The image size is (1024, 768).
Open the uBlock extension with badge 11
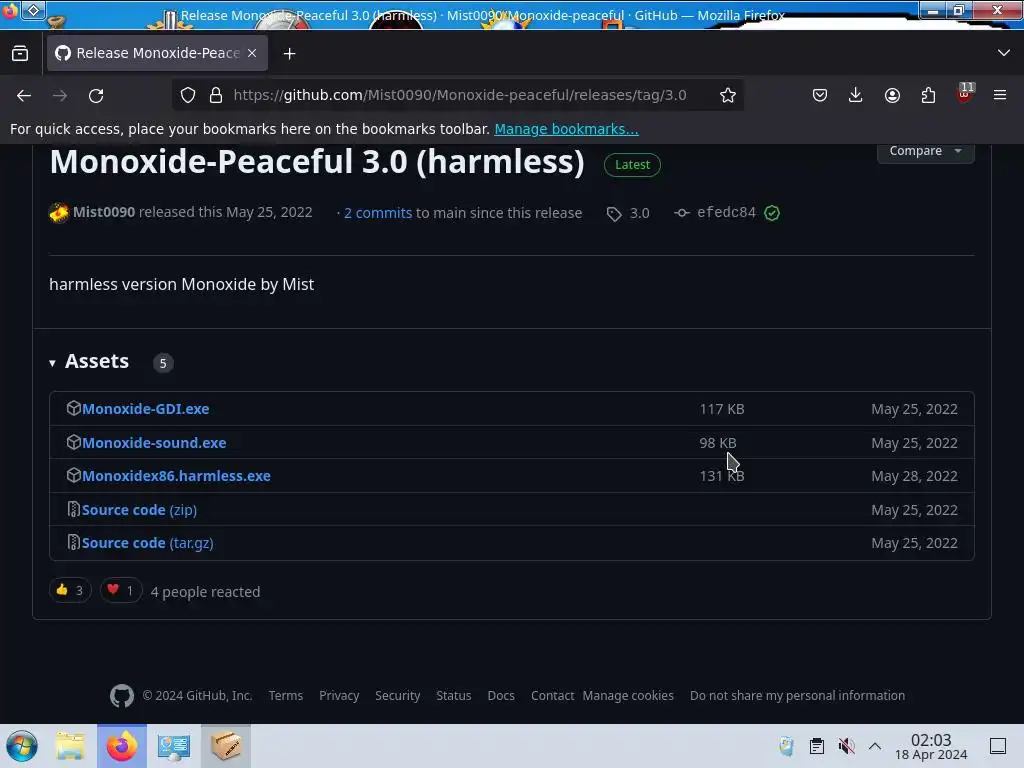point(965,93)
